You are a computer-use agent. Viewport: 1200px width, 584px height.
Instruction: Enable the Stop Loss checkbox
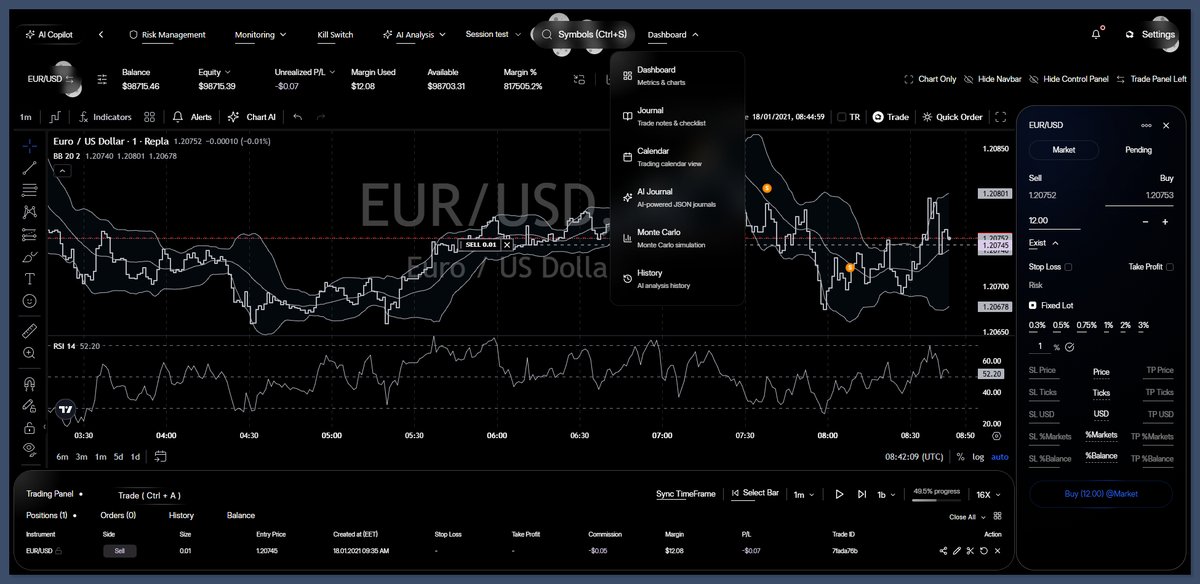pos(1069,267)
